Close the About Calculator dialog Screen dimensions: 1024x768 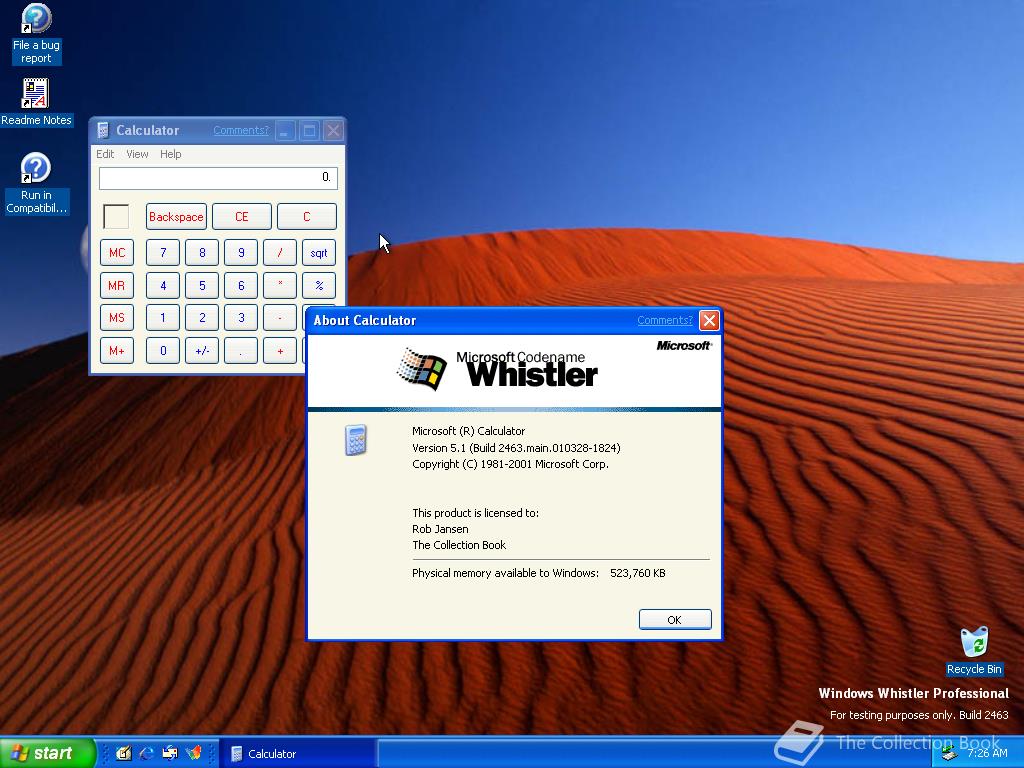coord(709,320)
